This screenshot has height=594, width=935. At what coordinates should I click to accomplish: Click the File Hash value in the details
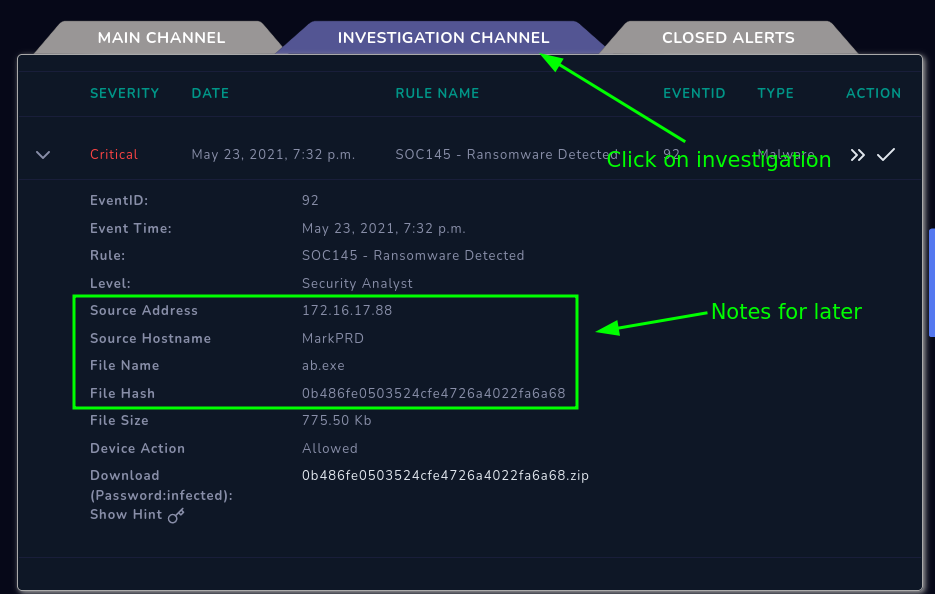[x=433, y=394]
